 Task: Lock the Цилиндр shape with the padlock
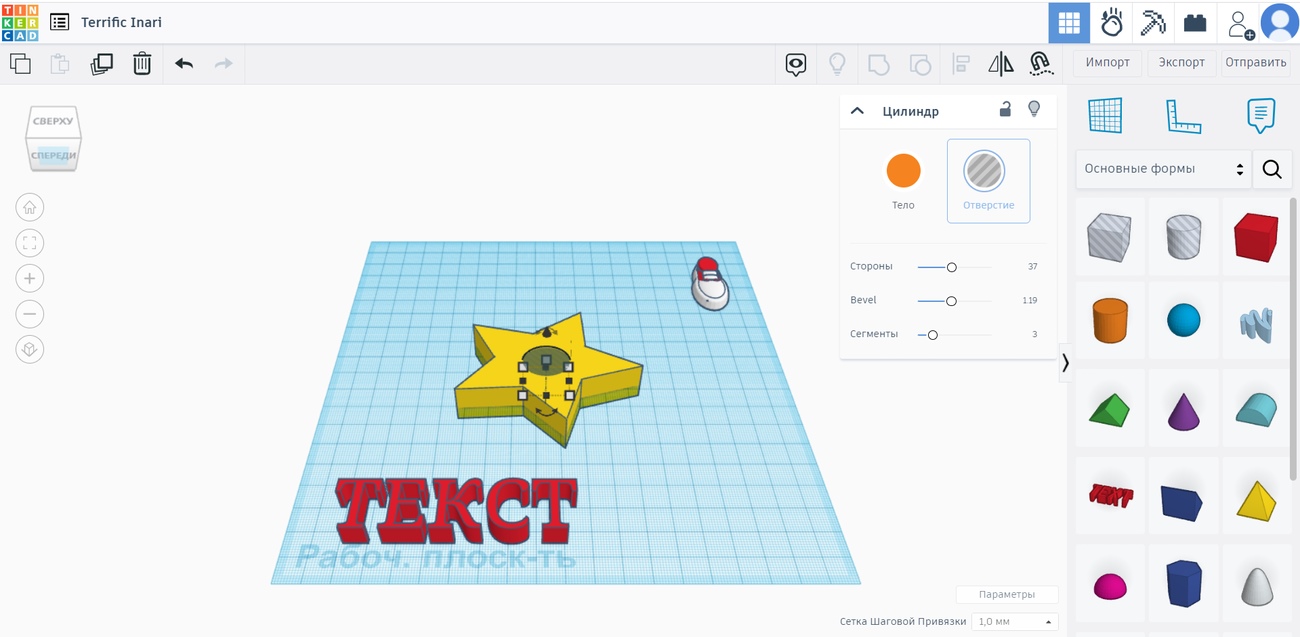pyautogui.click(x=1004, y=110)
